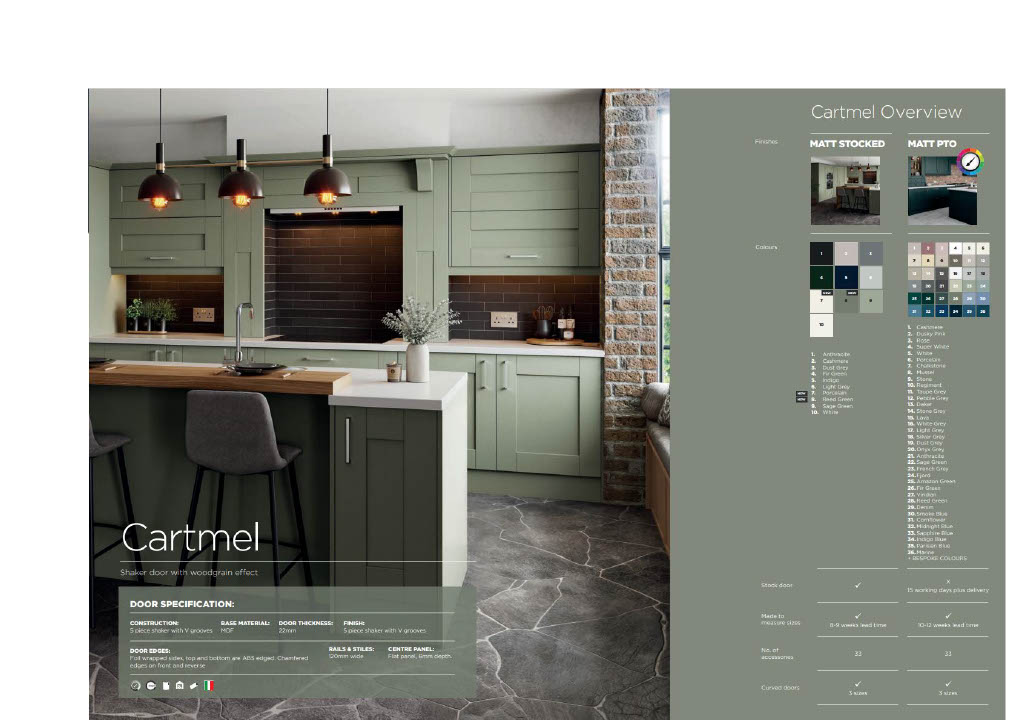Click the document icon in specification footer

click(x=165, y=686)
